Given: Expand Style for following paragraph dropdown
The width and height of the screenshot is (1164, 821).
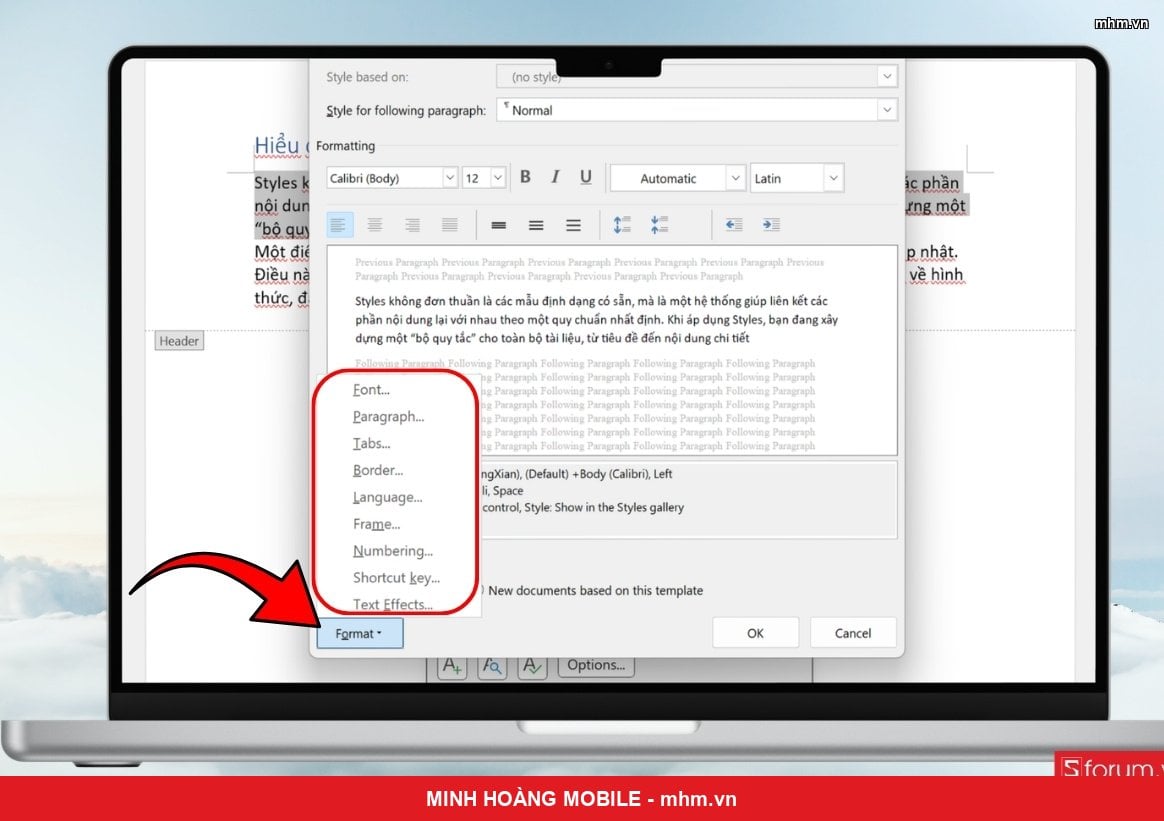Looking at the screenshot, I should tap(886, 110).
